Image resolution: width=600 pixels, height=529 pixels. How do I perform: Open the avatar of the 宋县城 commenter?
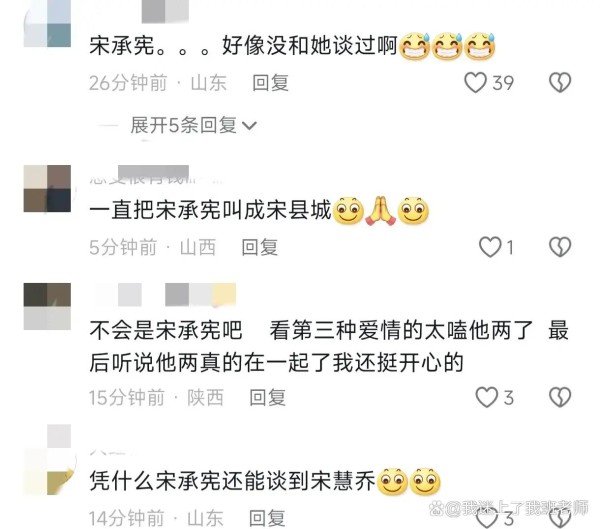[x=47, y=189]
